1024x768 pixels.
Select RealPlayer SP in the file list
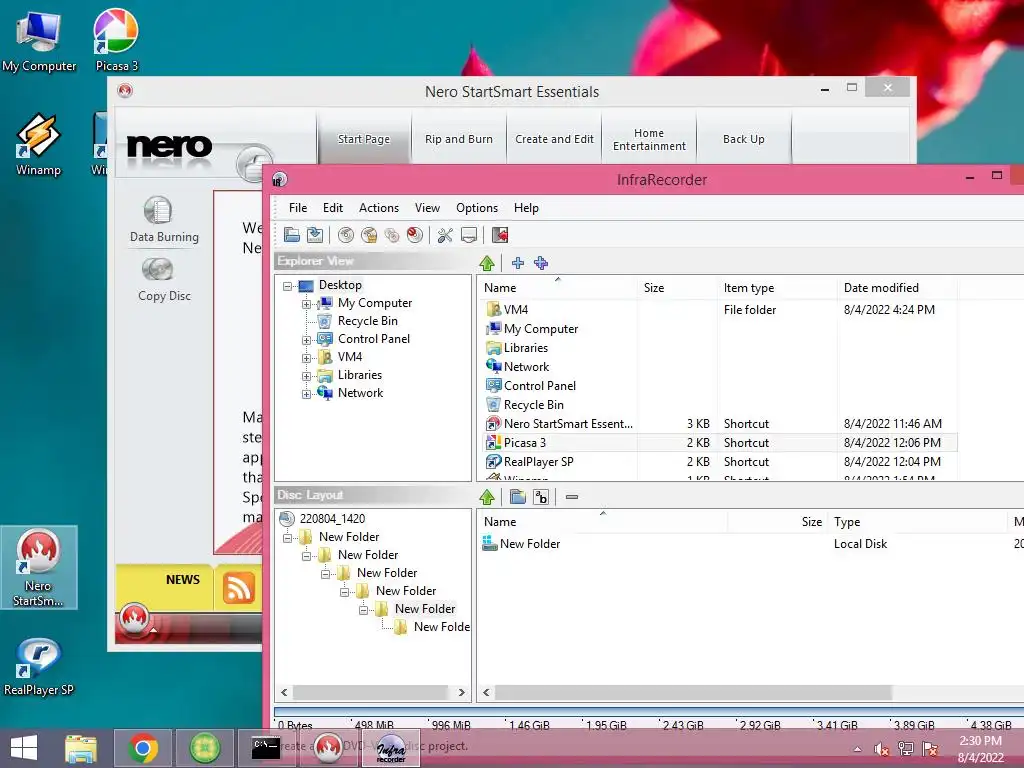(538, 462)
